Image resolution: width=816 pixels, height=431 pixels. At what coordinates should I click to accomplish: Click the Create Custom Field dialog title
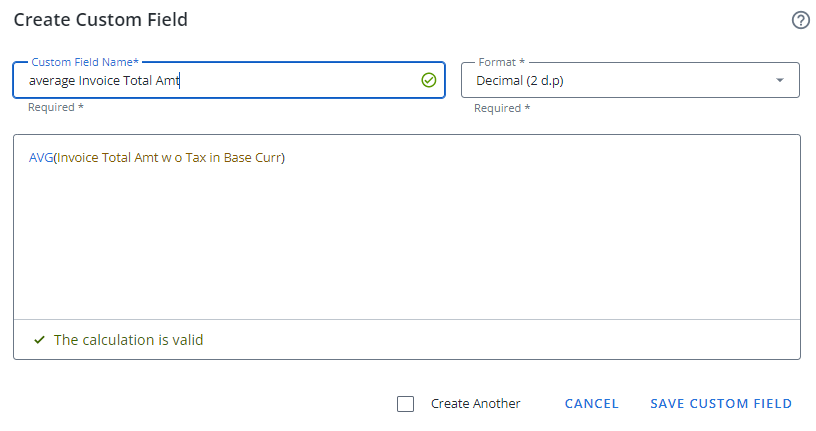pyautogui.click(x=100, y=20)
